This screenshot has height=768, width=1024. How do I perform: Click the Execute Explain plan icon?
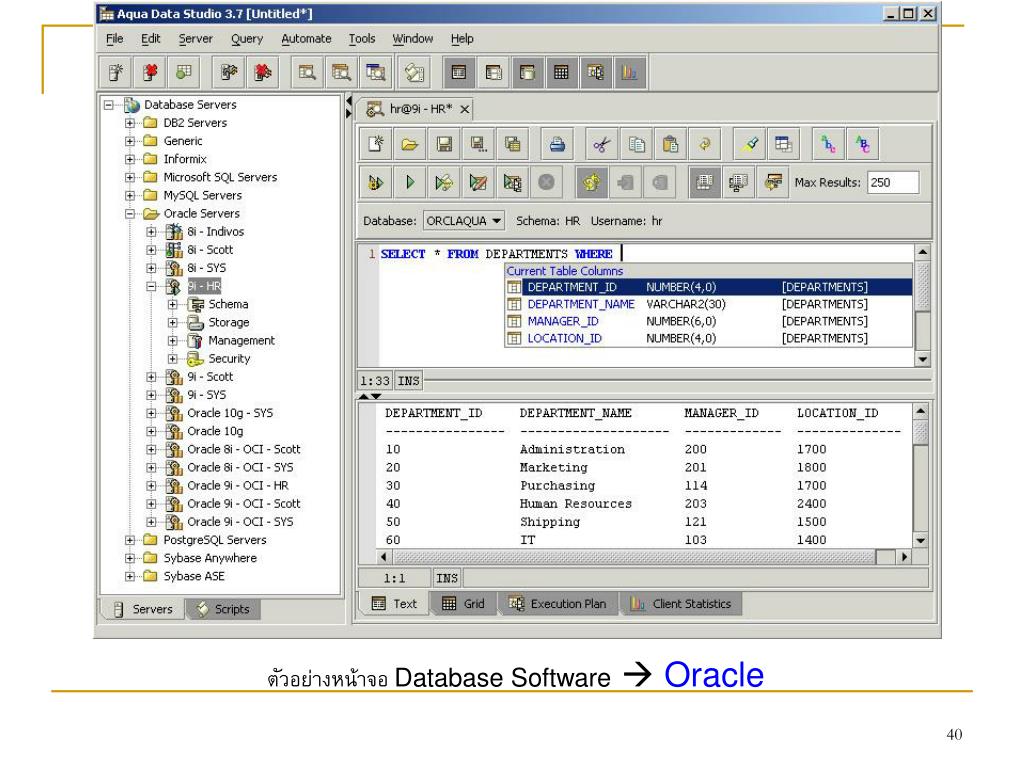[x=512, y=182]
